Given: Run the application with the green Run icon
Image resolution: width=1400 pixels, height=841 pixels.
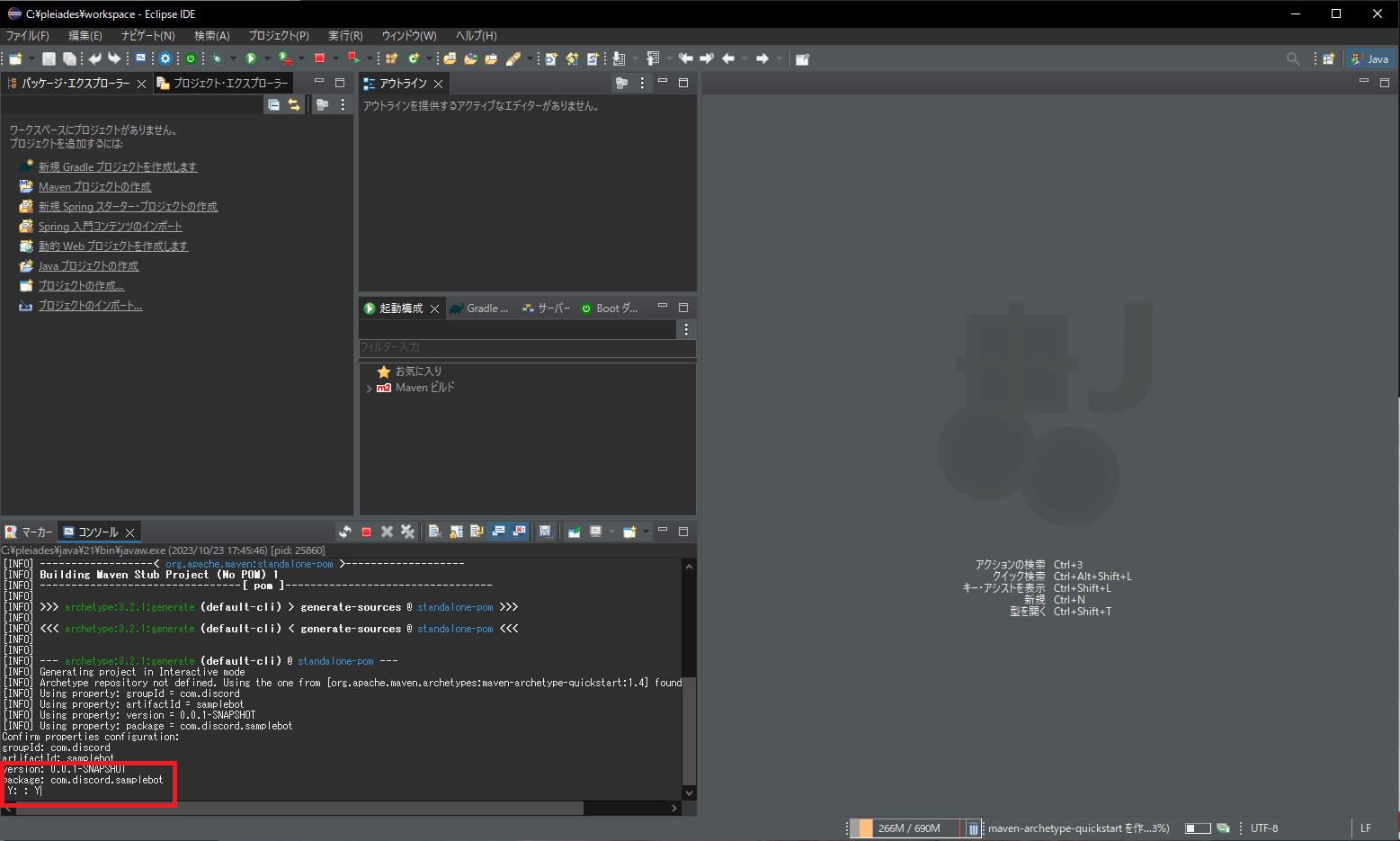Looking at the screenshot, I should [x=251, y=58].
